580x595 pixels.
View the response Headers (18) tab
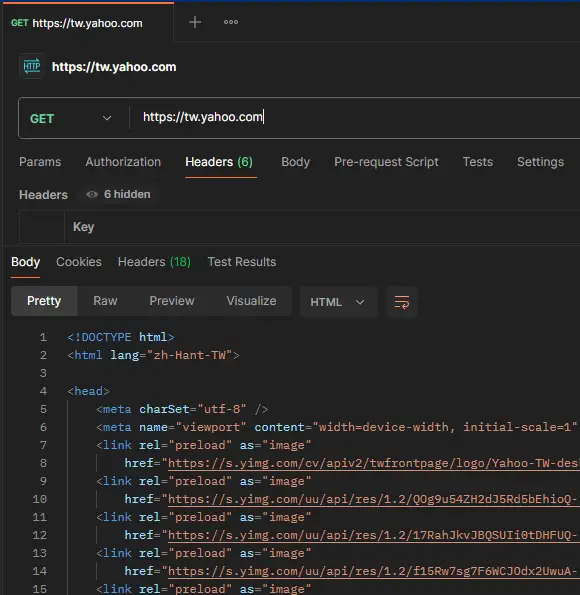pyautogui.click(x=154, y=262)
